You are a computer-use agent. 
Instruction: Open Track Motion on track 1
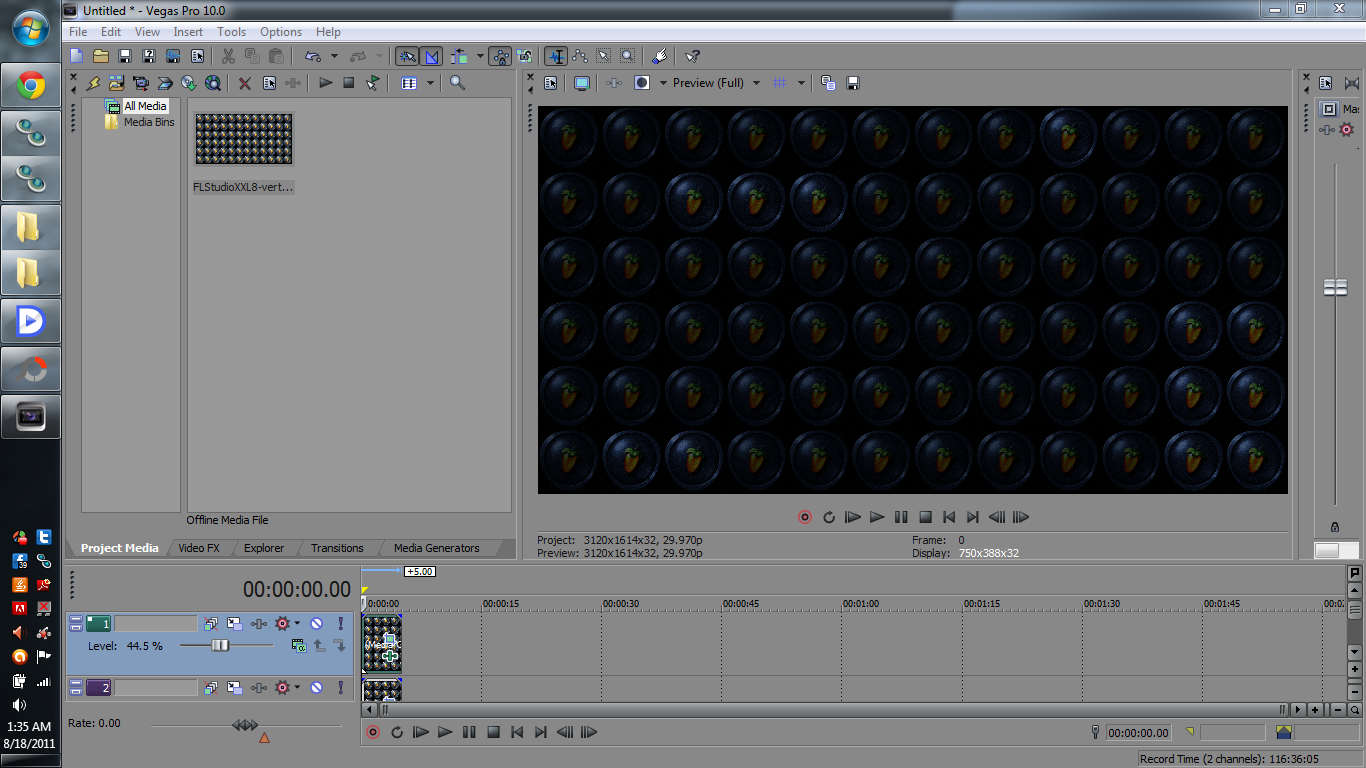pyautogui.click(x=235, y=623)
